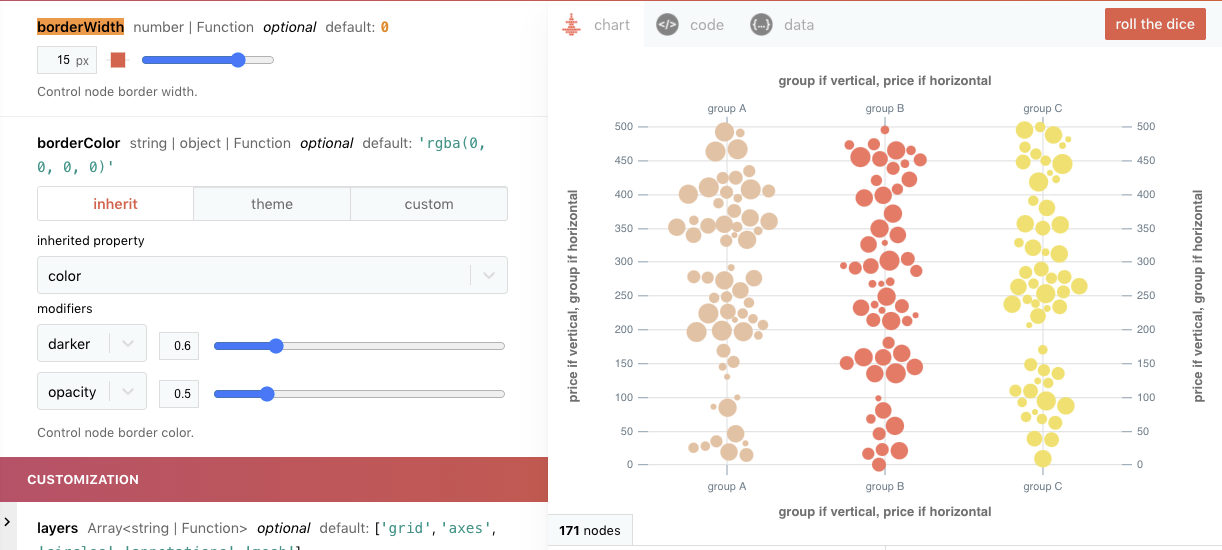
Task: Open the inherited property color dropdown
Action: coord(272,275)
